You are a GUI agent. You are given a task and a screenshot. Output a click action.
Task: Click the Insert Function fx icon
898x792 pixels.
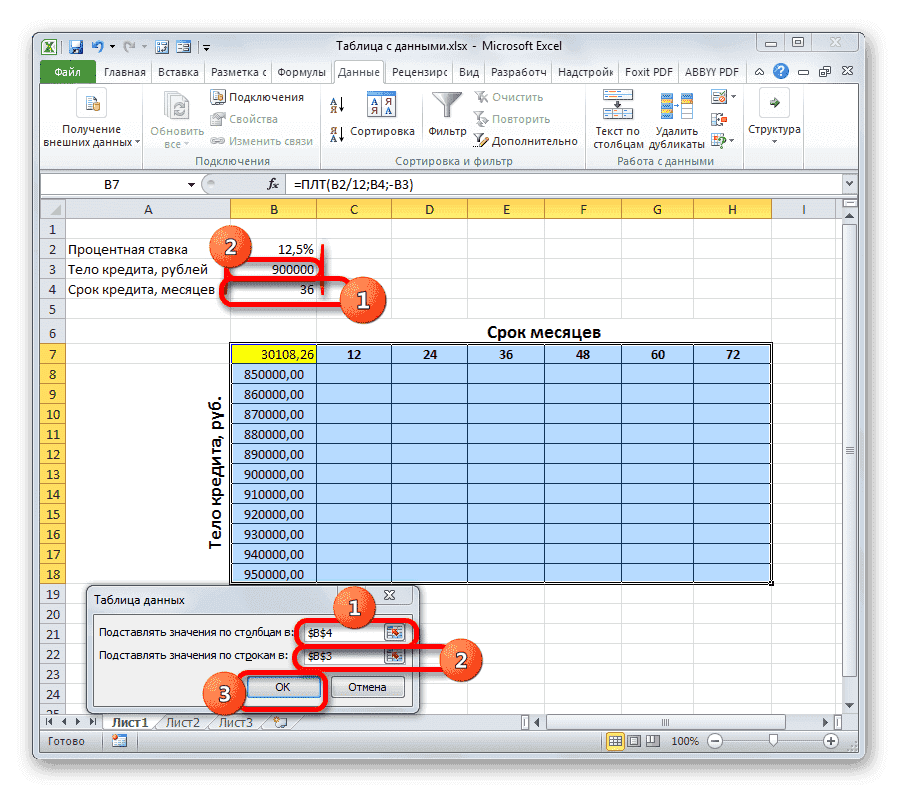272,183
